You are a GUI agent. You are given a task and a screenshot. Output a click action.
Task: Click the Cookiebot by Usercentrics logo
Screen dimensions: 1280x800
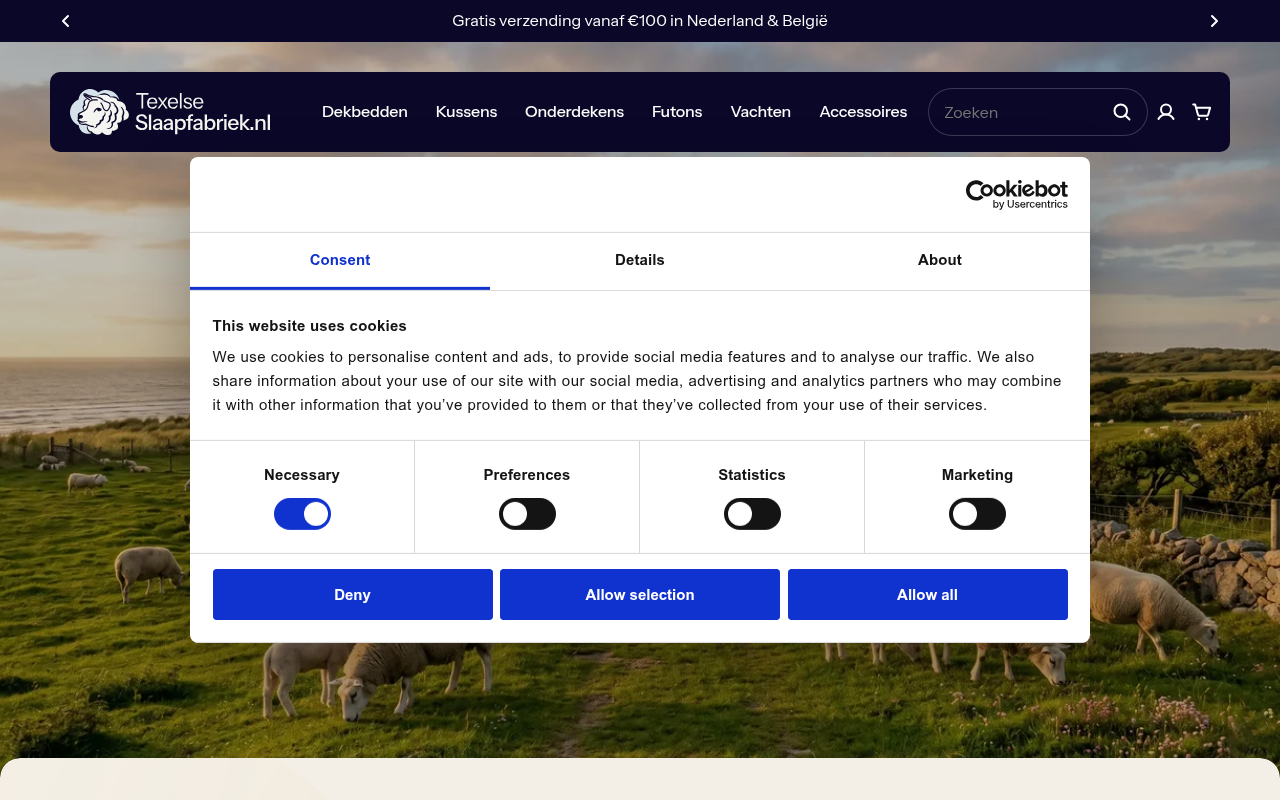point(1016,194)
